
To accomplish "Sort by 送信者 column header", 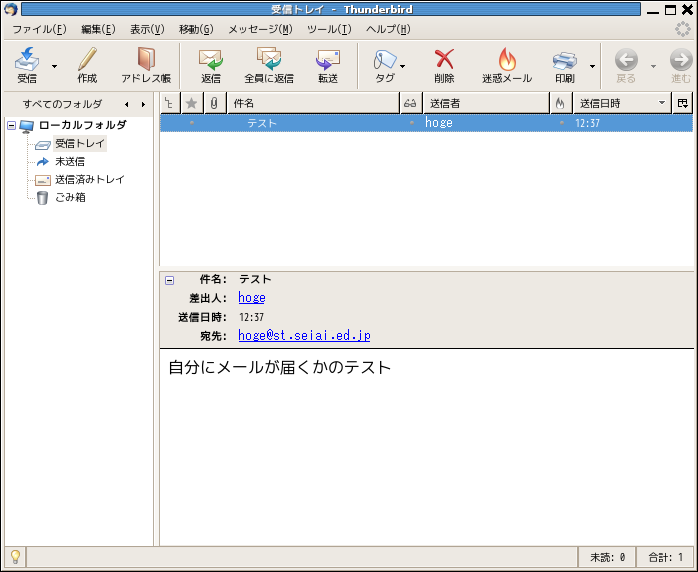I will pos(486,104).
